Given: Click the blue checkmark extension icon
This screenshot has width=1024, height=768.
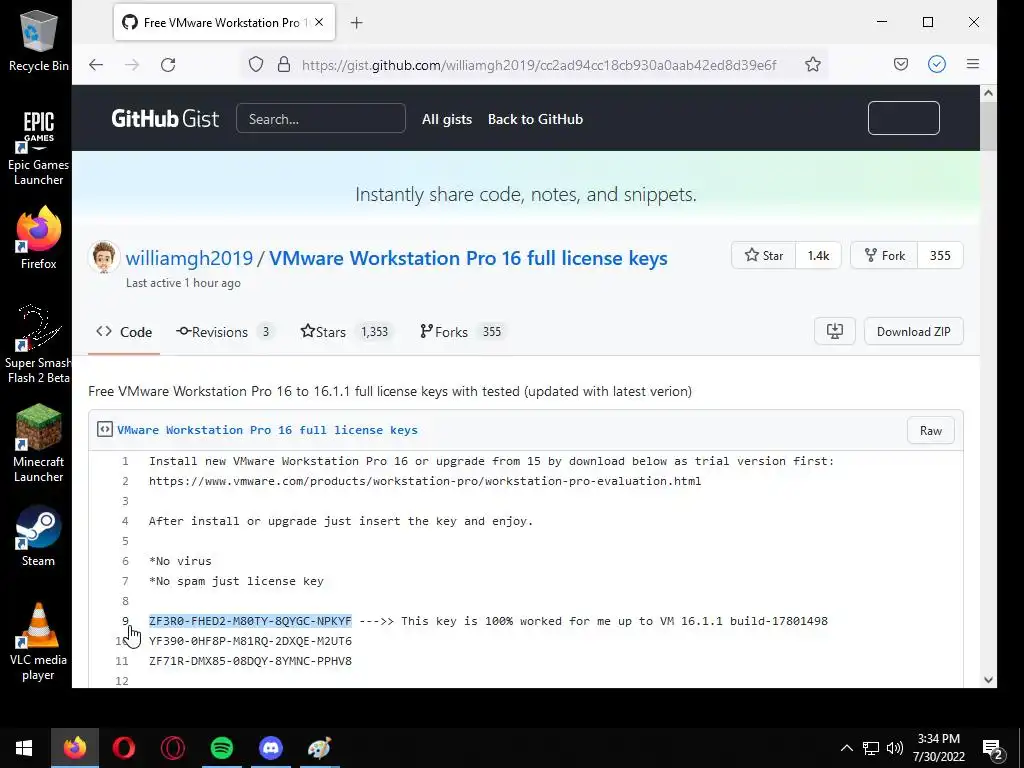Looking at the screenshot, I should tap(936, 64).
